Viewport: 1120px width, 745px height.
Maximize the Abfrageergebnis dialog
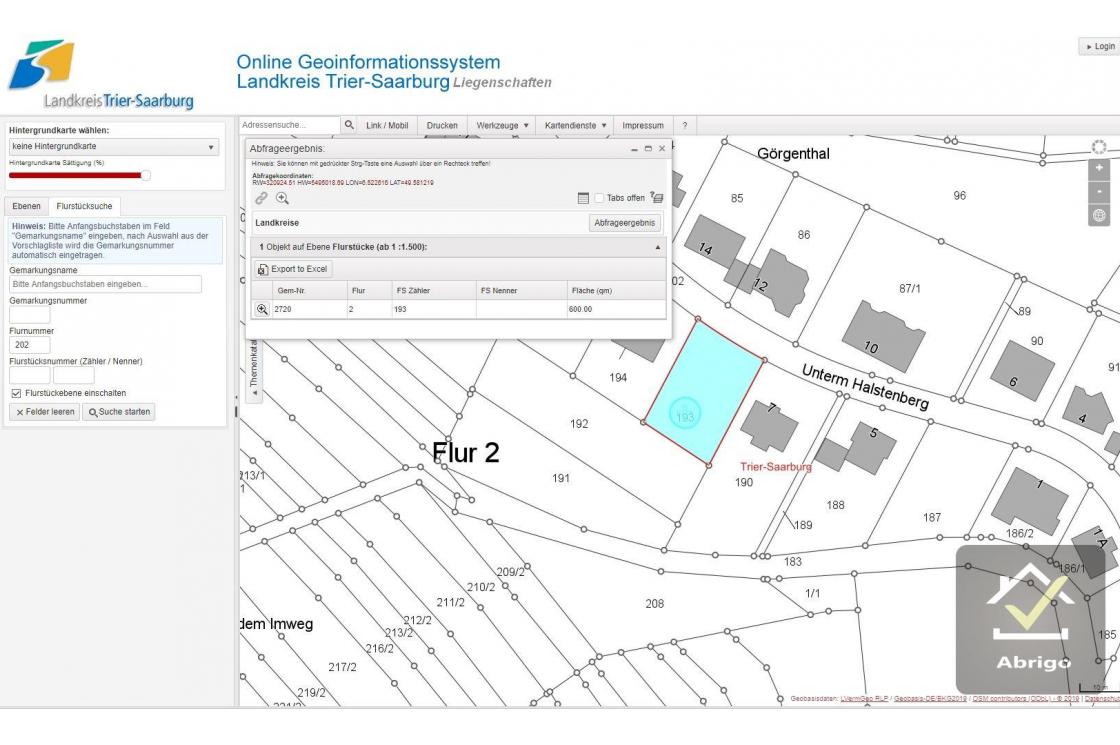(649, 149)
